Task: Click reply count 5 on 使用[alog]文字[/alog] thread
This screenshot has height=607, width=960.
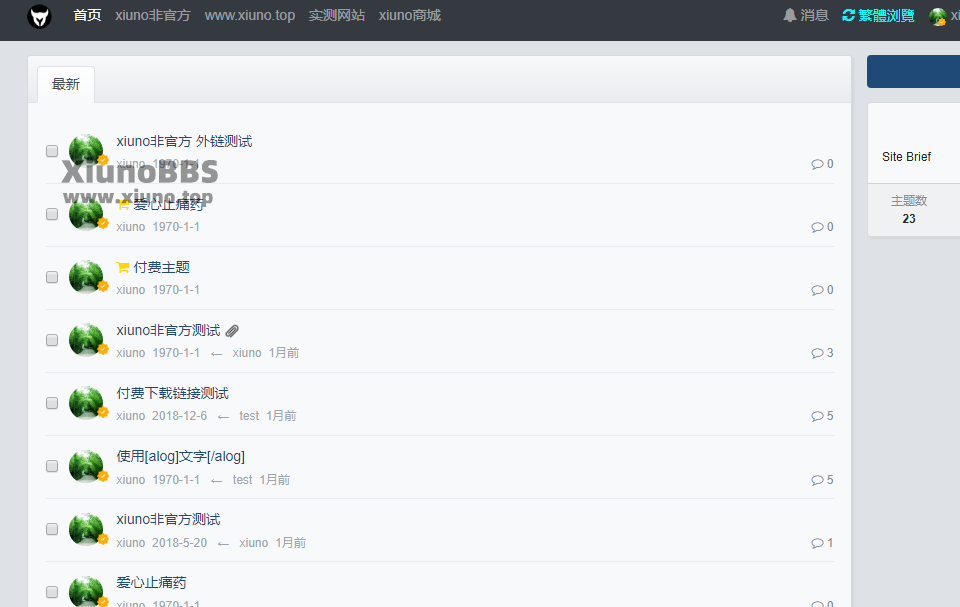Action: pos(822,480)
